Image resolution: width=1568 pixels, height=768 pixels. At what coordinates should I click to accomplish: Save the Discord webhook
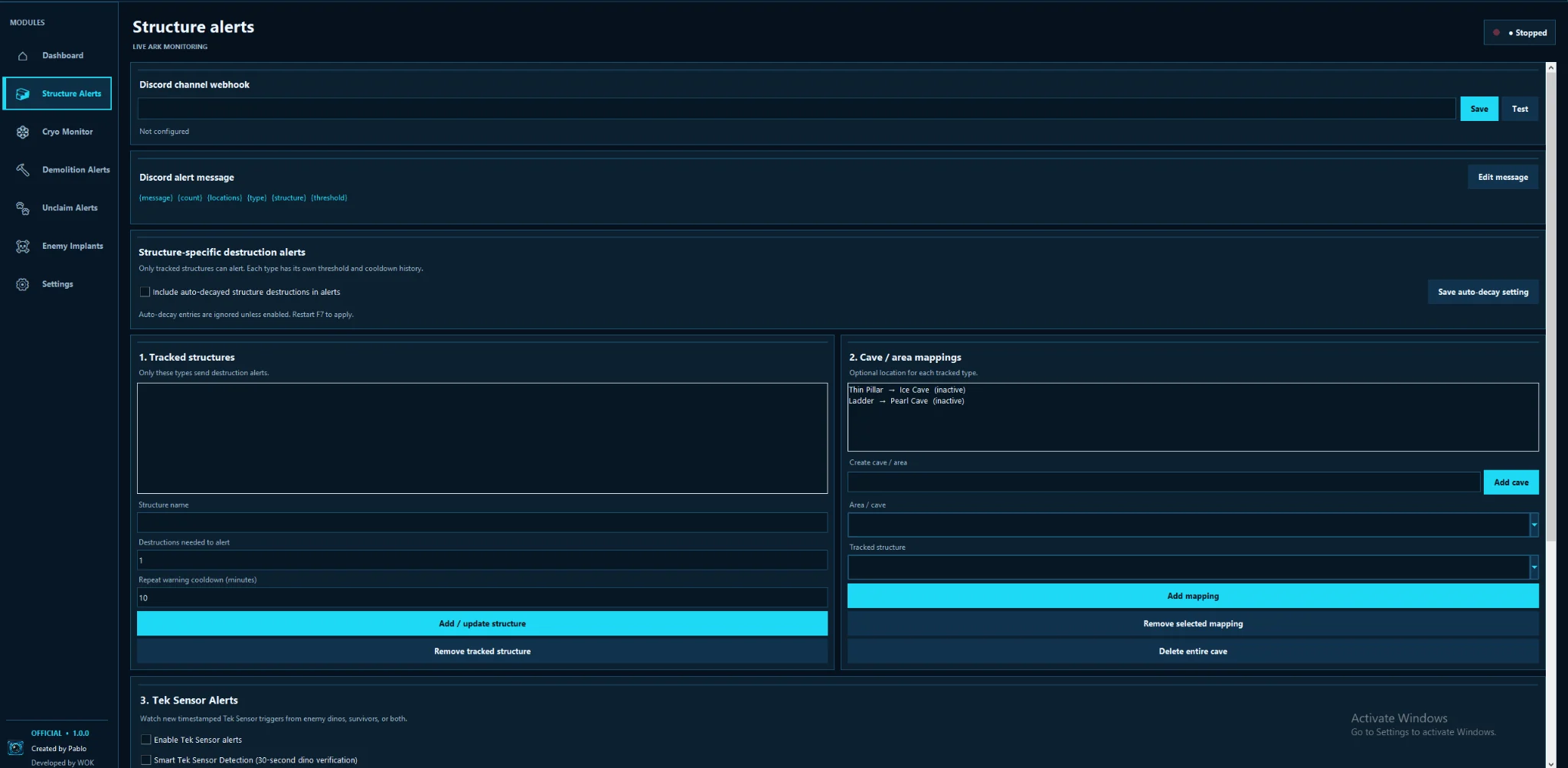pyautogui.click(x=1478, y=109)
